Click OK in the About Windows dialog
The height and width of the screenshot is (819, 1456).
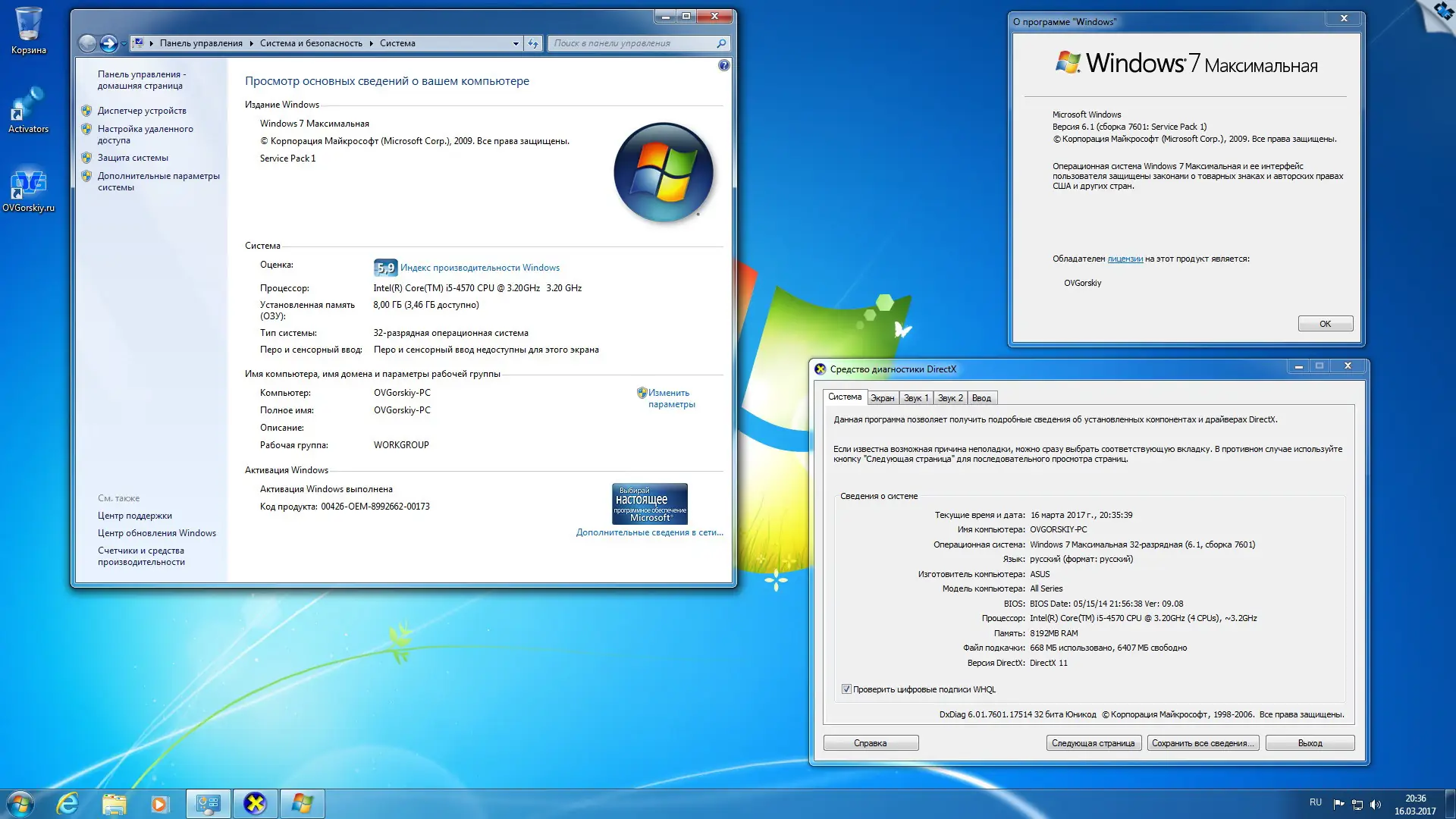1325,324
